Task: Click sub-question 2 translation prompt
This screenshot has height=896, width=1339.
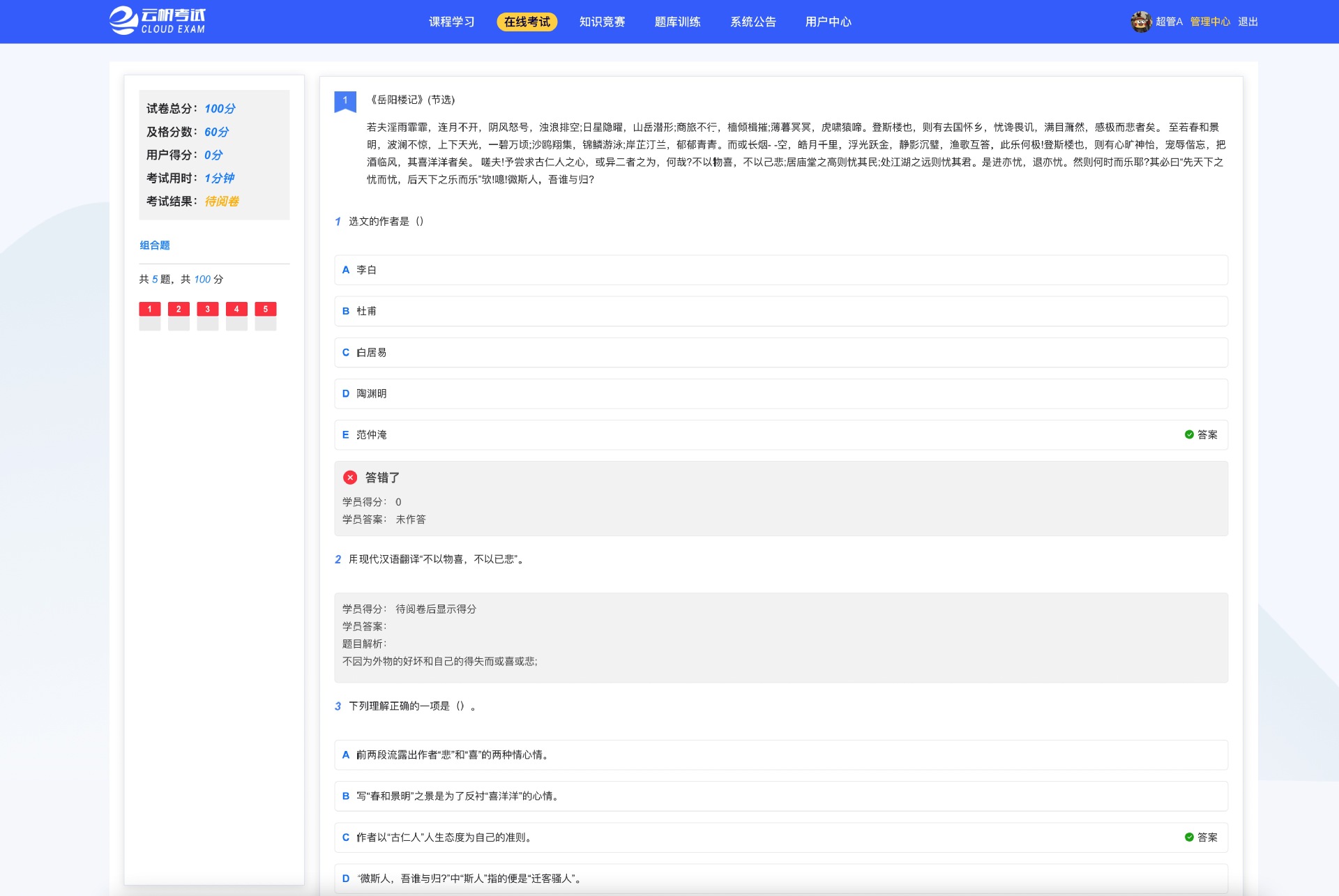Action: pos(437,559)
